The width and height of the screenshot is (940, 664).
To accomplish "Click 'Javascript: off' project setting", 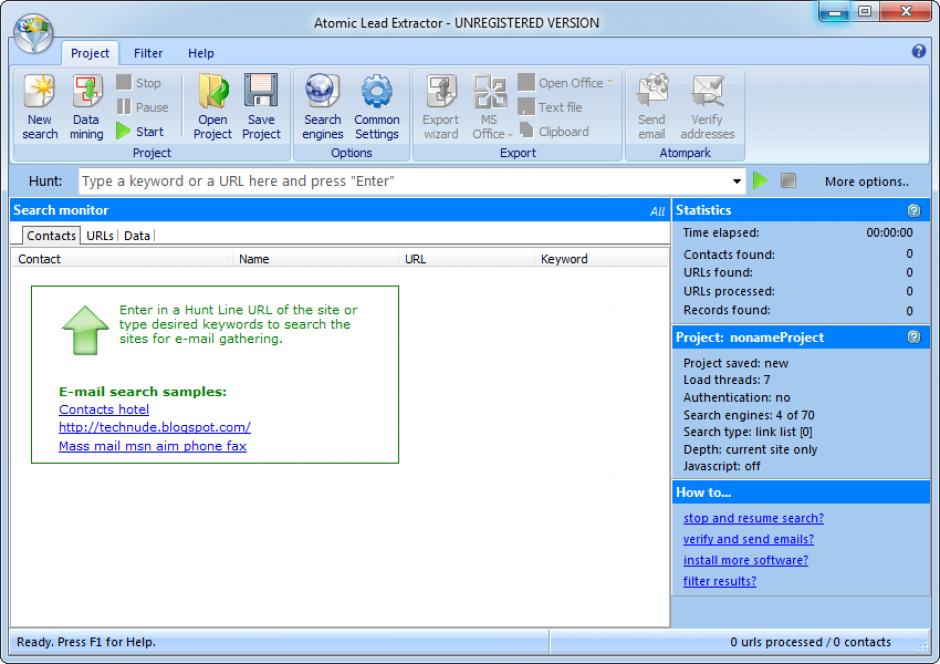I will pyautogui.click(x=722, y=466).
